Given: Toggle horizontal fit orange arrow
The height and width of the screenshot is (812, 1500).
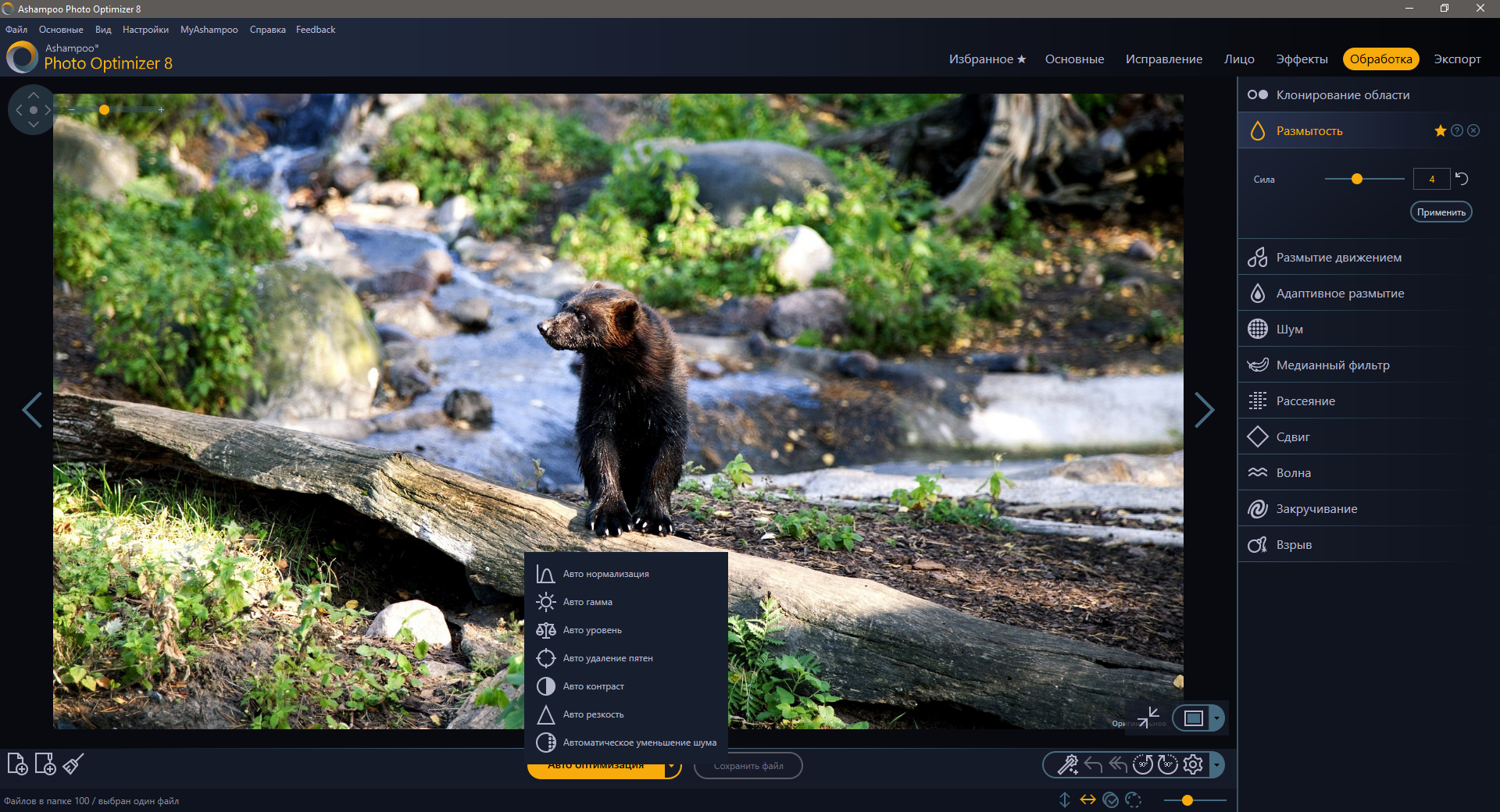Looking at the screenshot, I should point(1087,800).
